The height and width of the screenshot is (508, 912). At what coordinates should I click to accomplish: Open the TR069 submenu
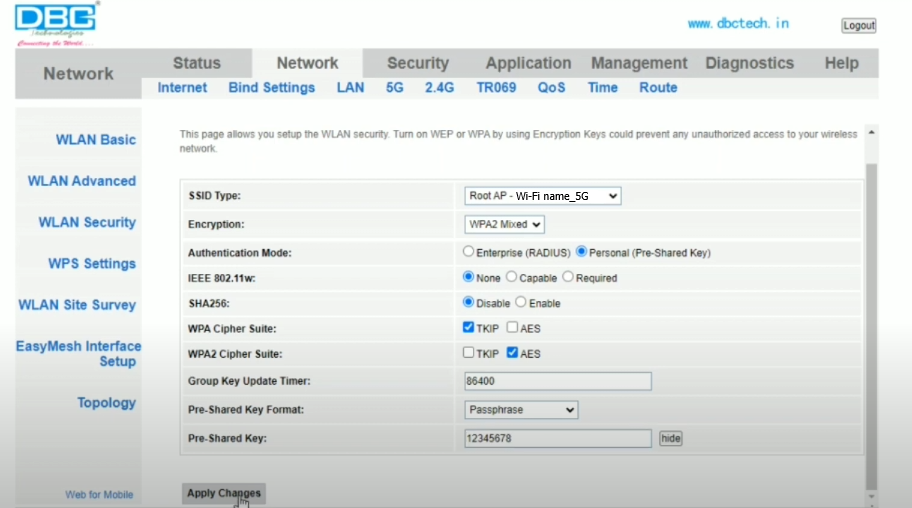click(x=496, y=88)
